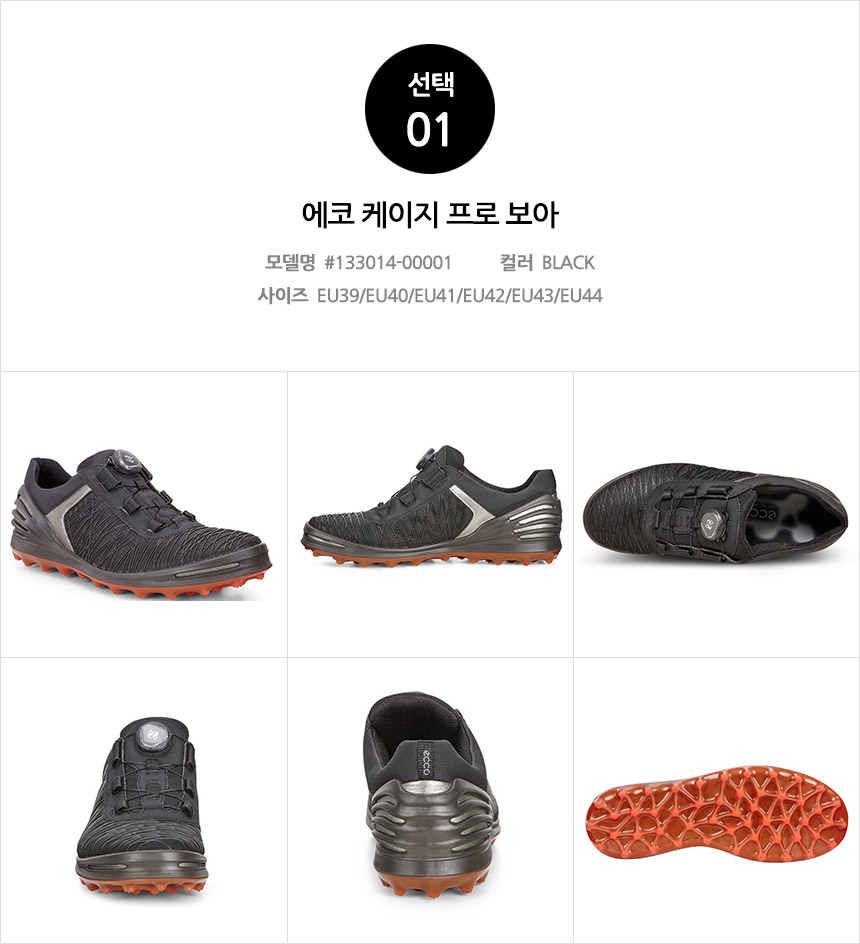Click the size list EU39 through EU44
The image size is (860, 944).
pos(460,296)
